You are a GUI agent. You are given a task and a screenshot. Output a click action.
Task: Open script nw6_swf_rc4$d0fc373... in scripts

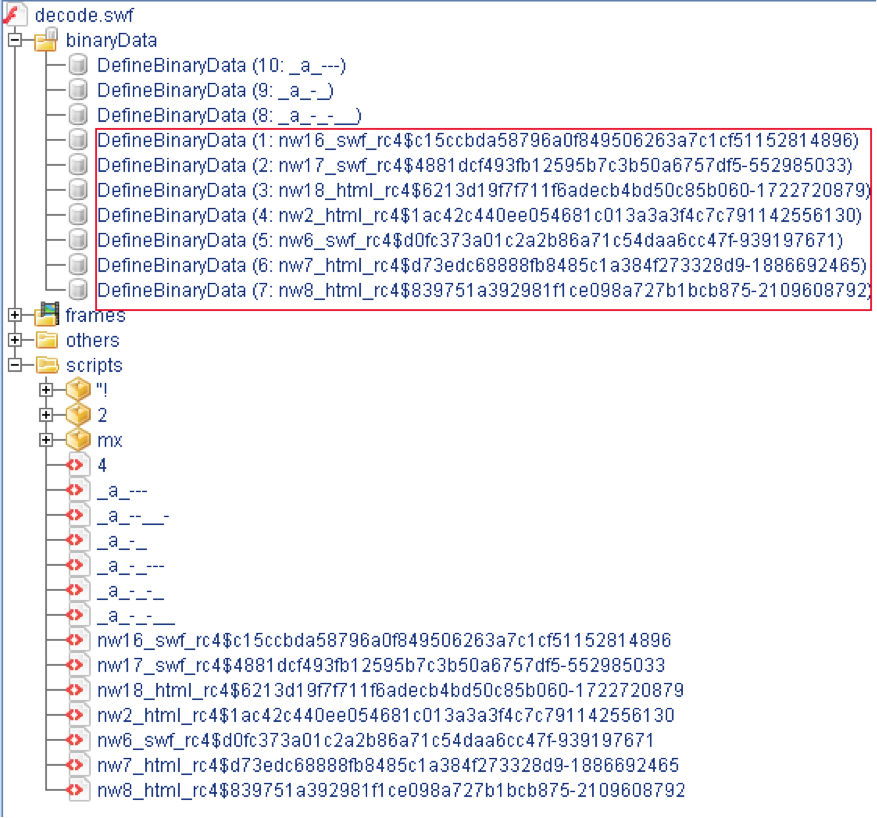pos(375,740)
